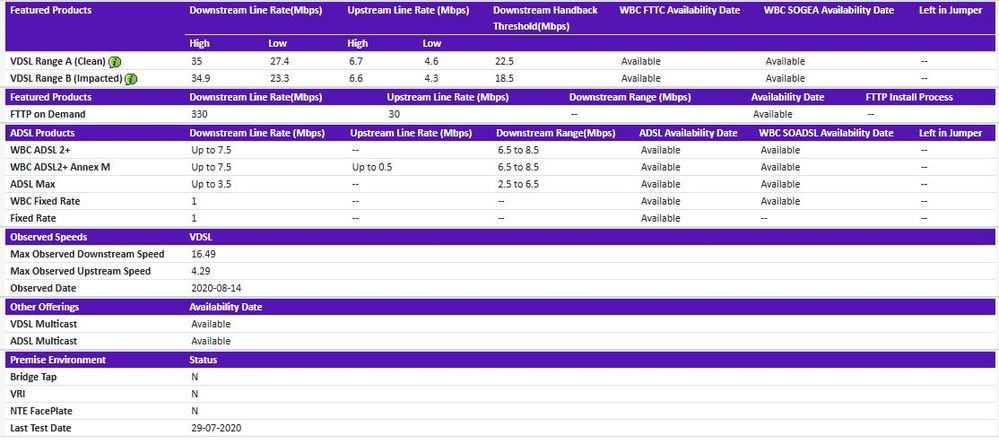This screenshot has width=999, height=445.
Task: Click the WBC FTTC Availability Date header
Action: coord(680,10)
